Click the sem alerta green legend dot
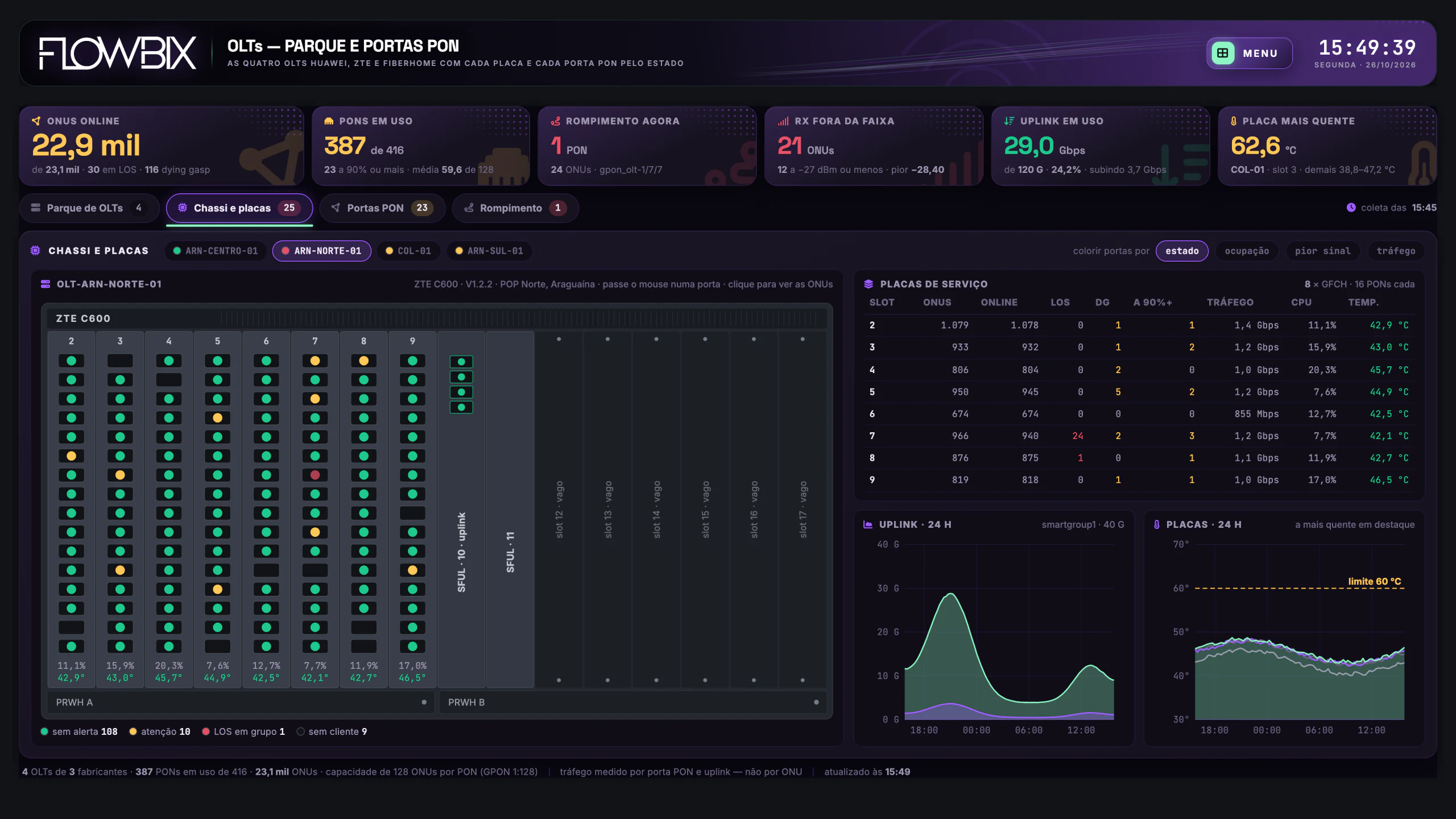 (44, 731)
